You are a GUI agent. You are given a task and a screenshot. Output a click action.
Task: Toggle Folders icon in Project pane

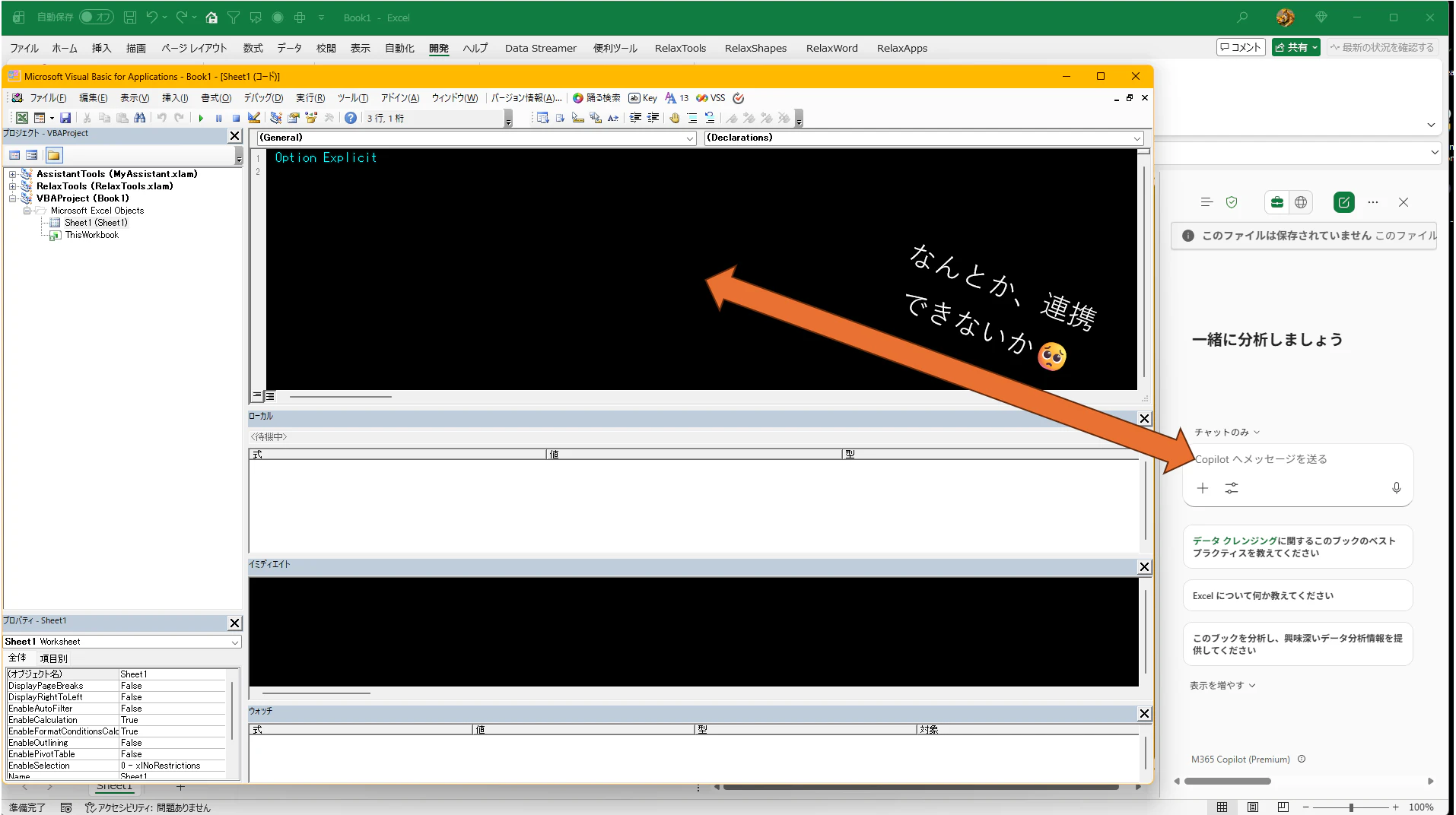pyautogui.click(x=53, y=155)
